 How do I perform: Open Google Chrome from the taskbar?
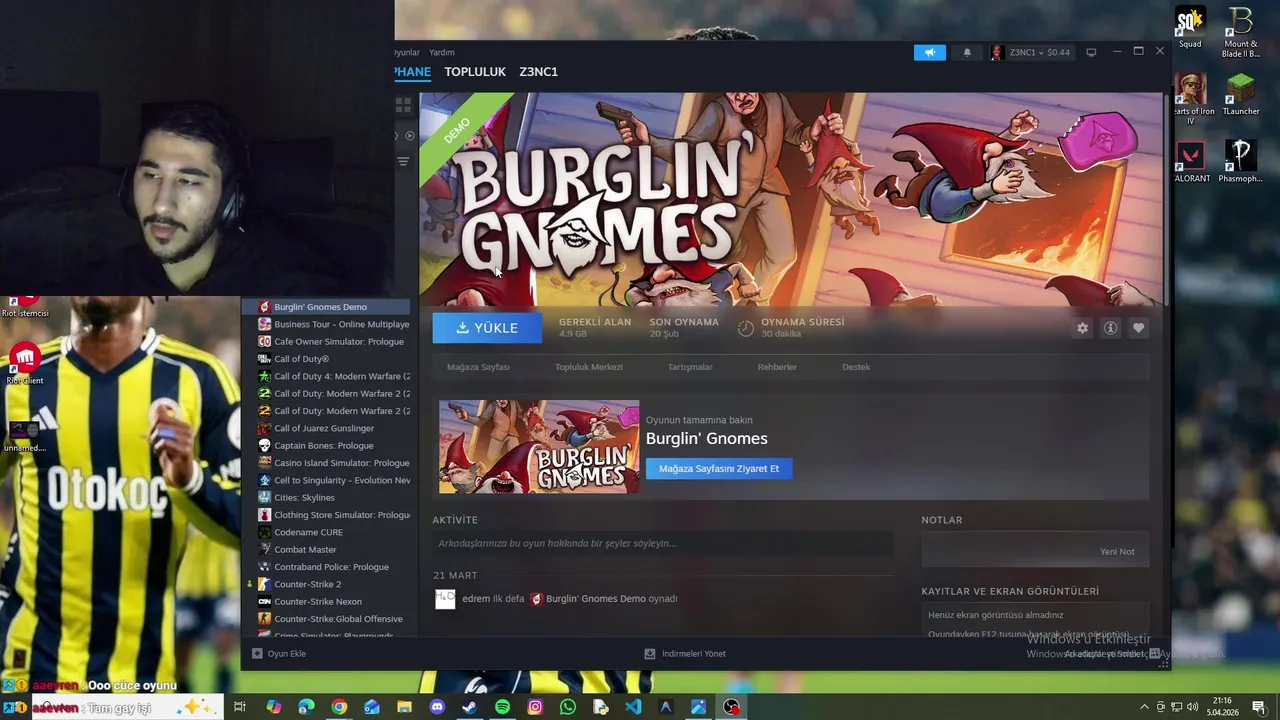click(x=339, y=707)
